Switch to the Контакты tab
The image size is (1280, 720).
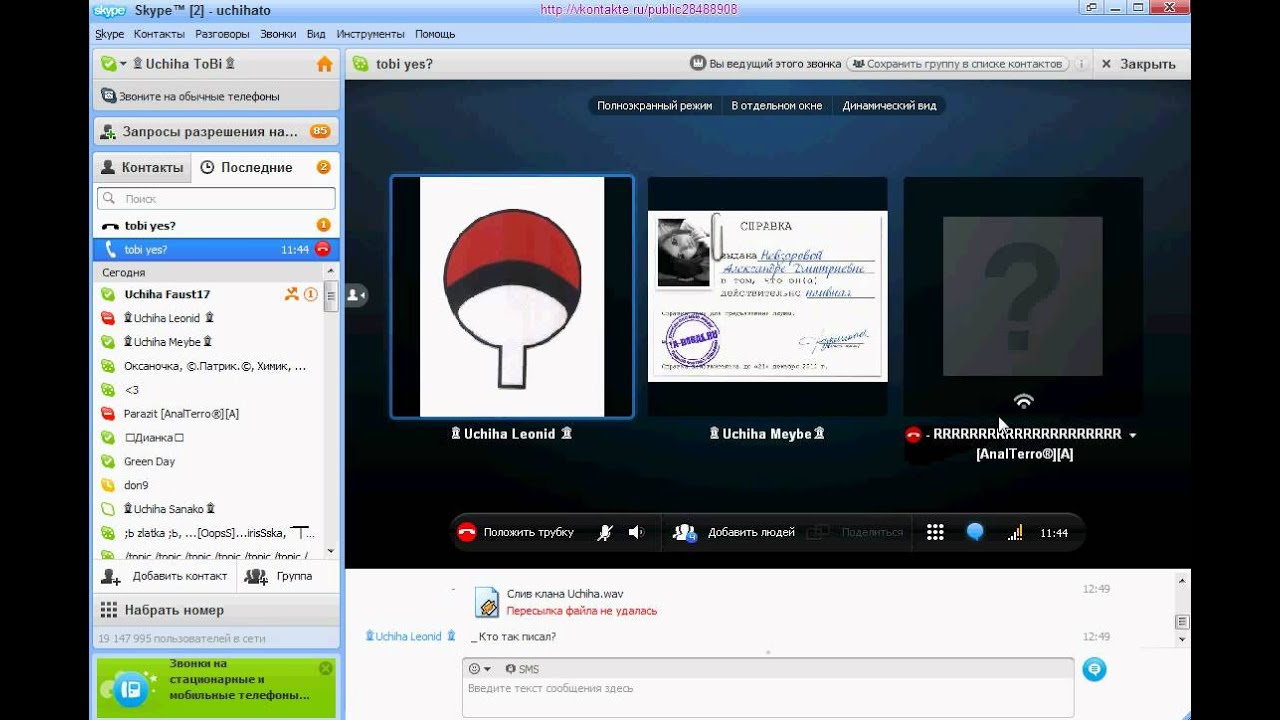pos(142,167)
